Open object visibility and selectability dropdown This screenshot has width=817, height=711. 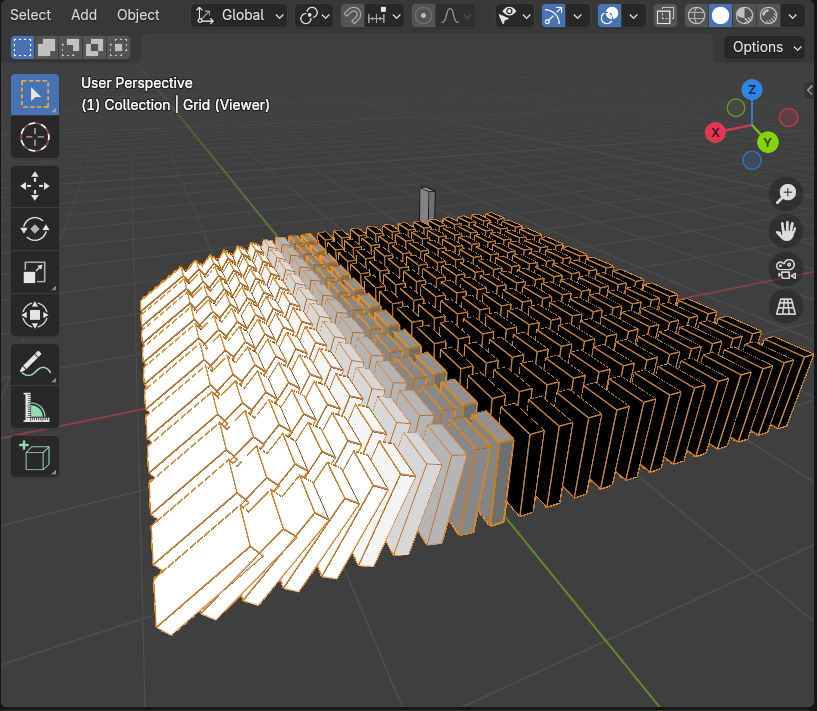pos(514,16)
